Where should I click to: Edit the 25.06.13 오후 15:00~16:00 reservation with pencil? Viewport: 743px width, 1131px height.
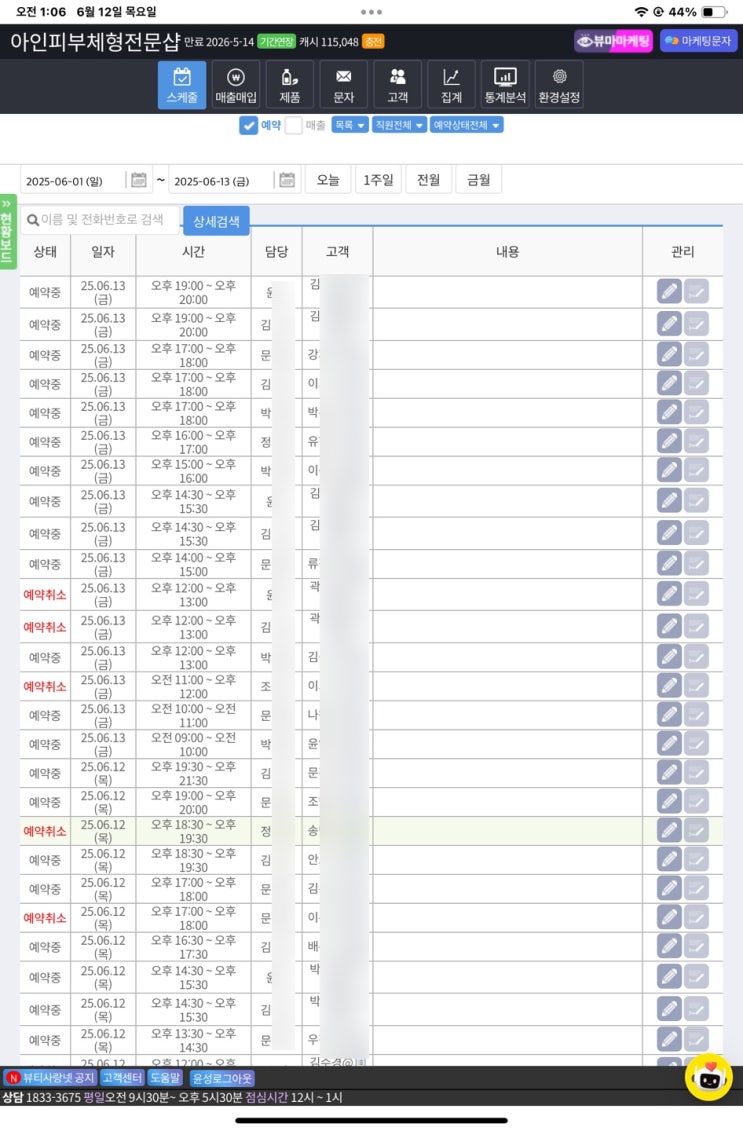pyautogui.click(x=669, y=470)
